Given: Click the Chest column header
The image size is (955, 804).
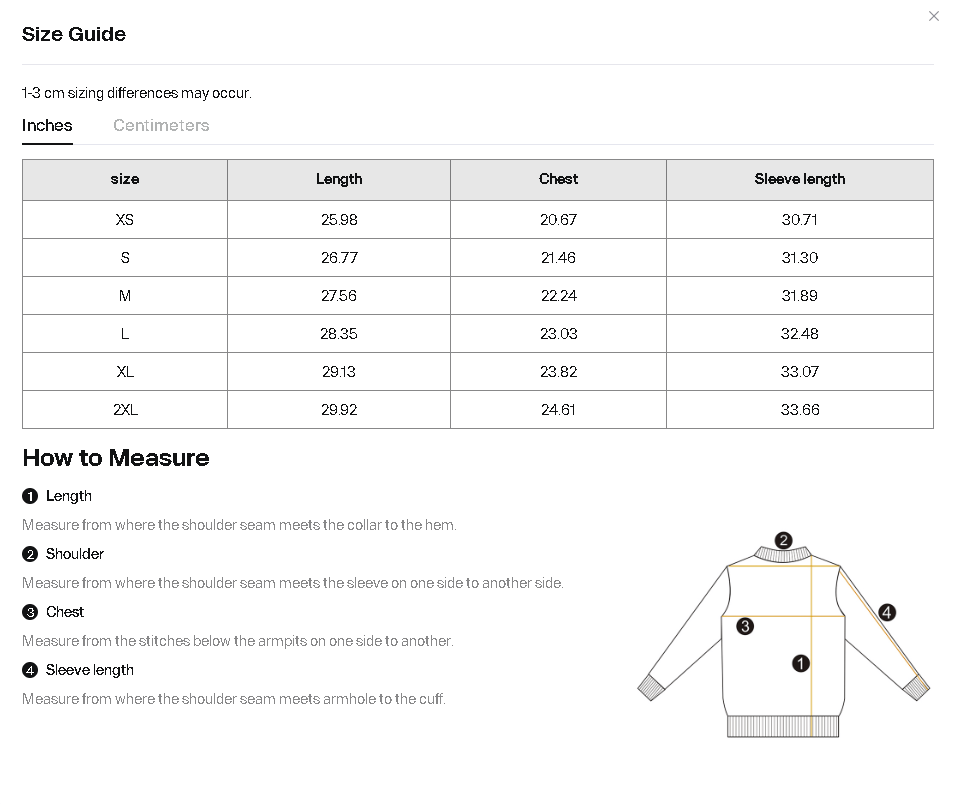Looking at the screenshot, I should point(558,180).
